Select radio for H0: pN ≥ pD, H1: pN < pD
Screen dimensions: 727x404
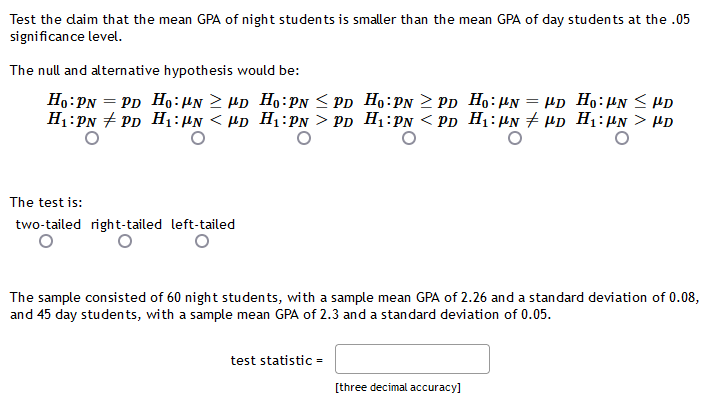tap(409, 141)
